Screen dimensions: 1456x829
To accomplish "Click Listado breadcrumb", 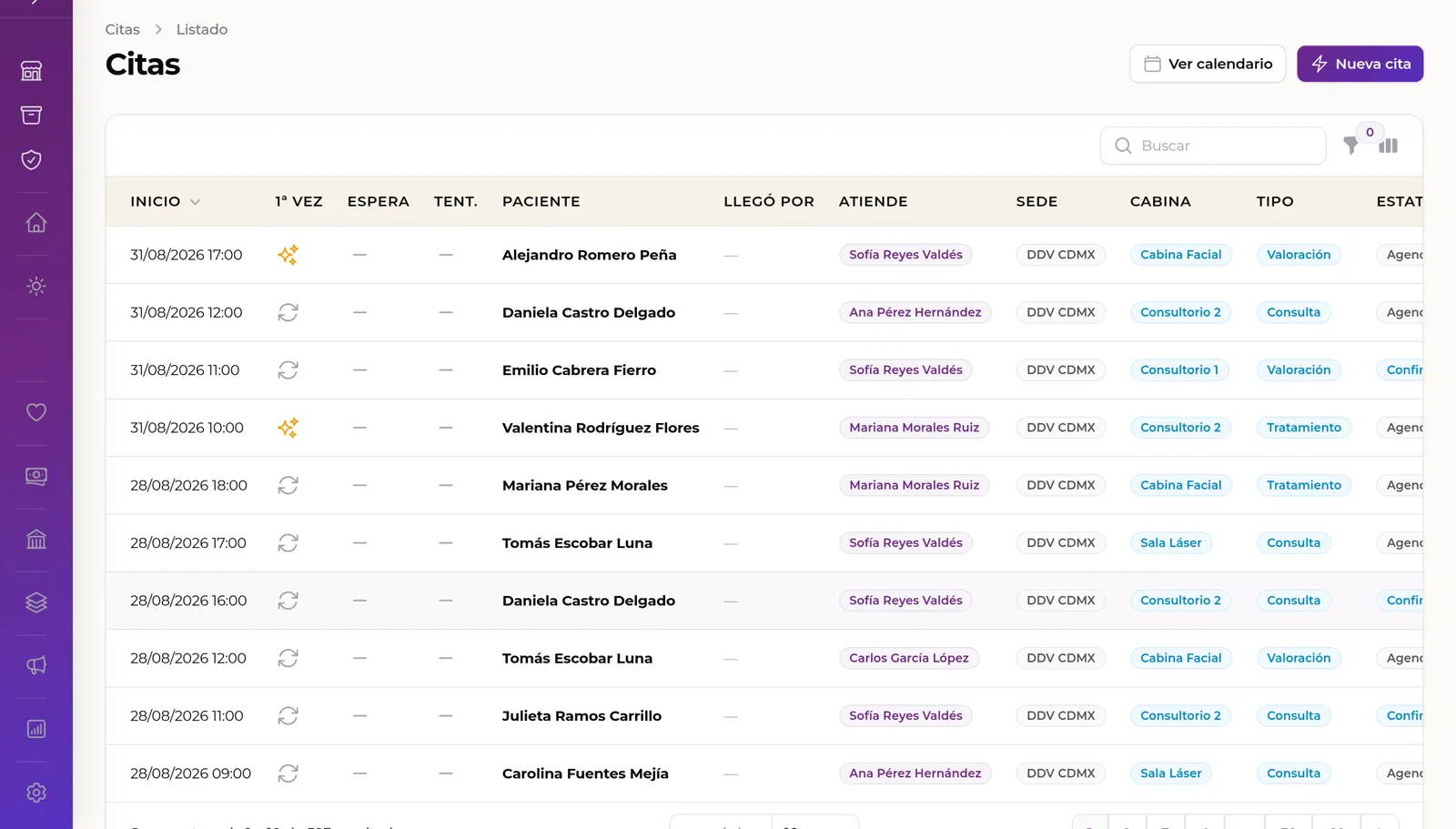I will [202, 29].
